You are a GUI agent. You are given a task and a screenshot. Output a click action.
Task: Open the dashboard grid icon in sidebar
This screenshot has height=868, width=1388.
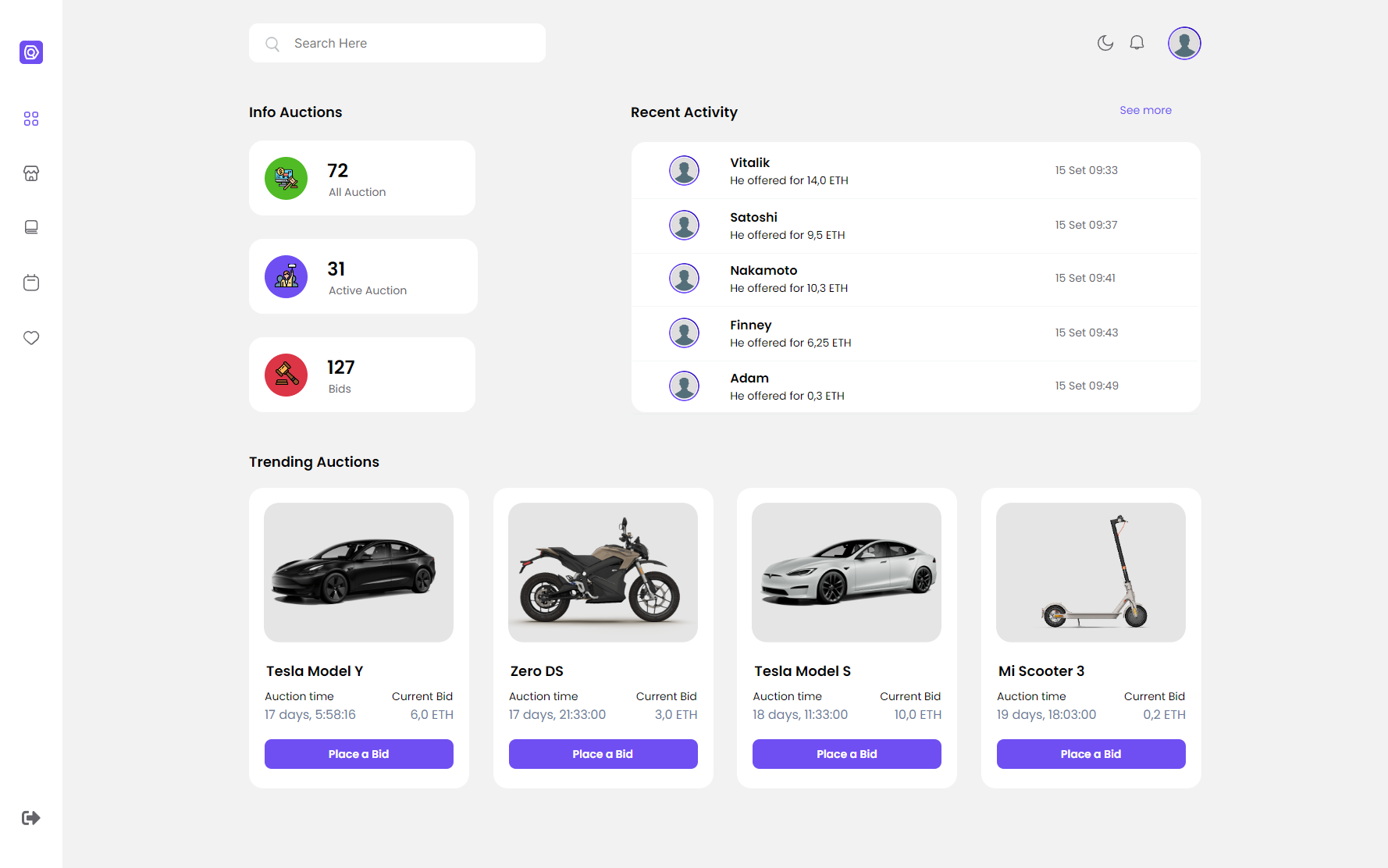[31, 119]
